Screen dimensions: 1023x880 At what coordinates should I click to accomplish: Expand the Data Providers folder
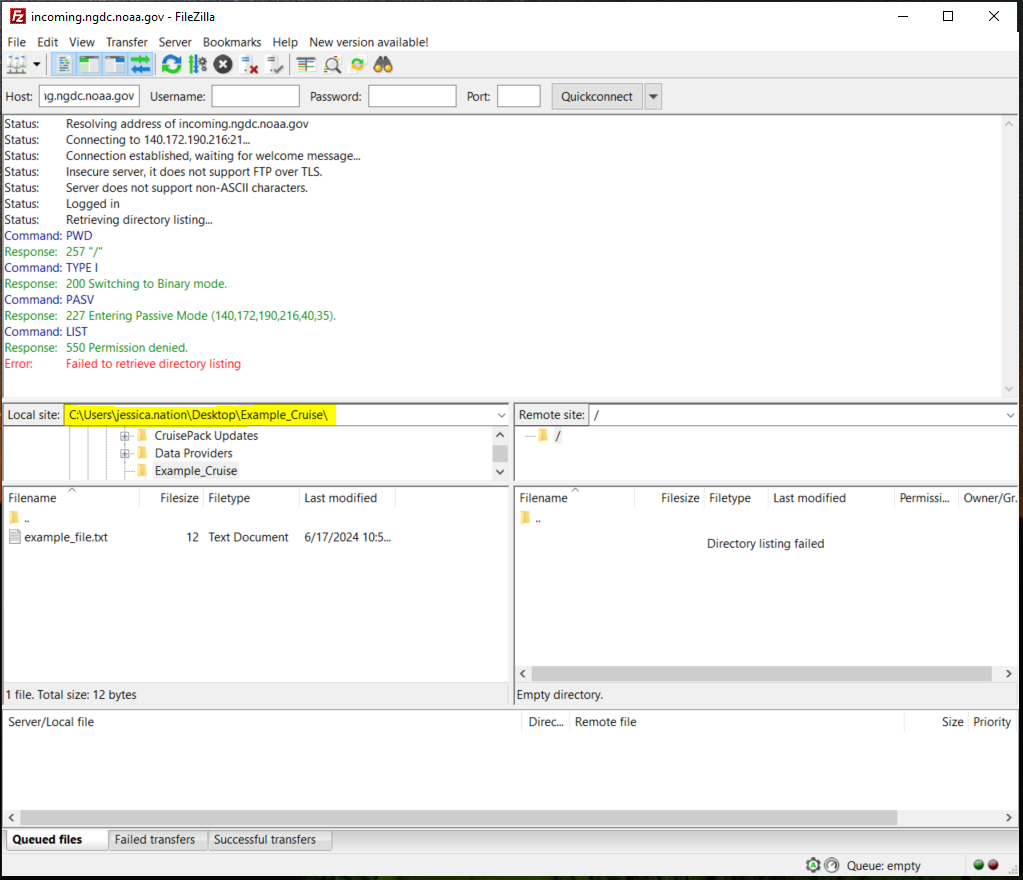125,453
